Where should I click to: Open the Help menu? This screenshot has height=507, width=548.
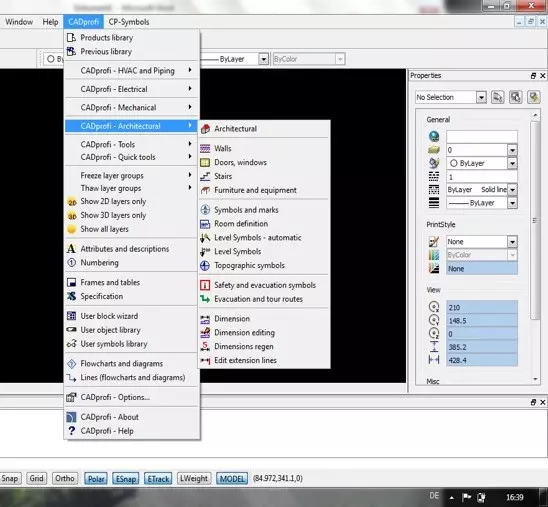(50, 22)
